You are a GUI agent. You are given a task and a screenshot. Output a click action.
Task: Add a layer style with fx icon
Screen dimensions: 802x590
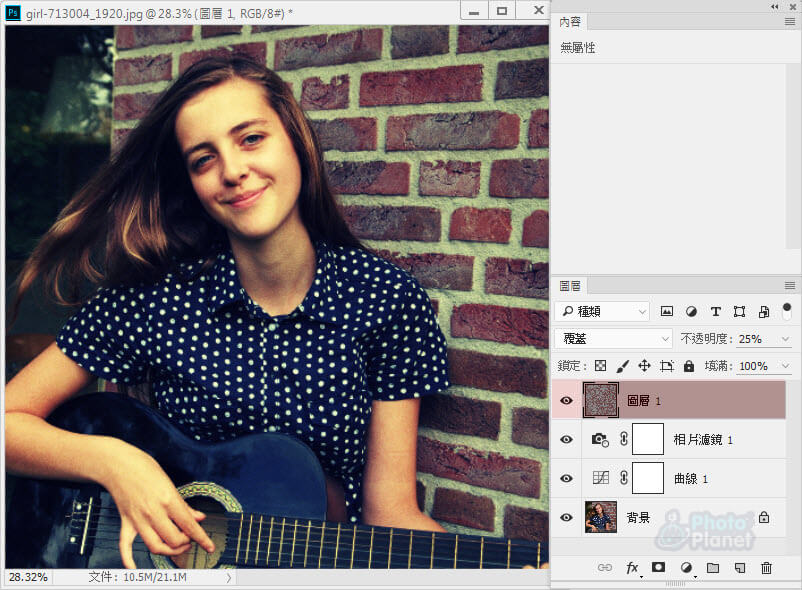pyautogui.click(x=632, y=568)
